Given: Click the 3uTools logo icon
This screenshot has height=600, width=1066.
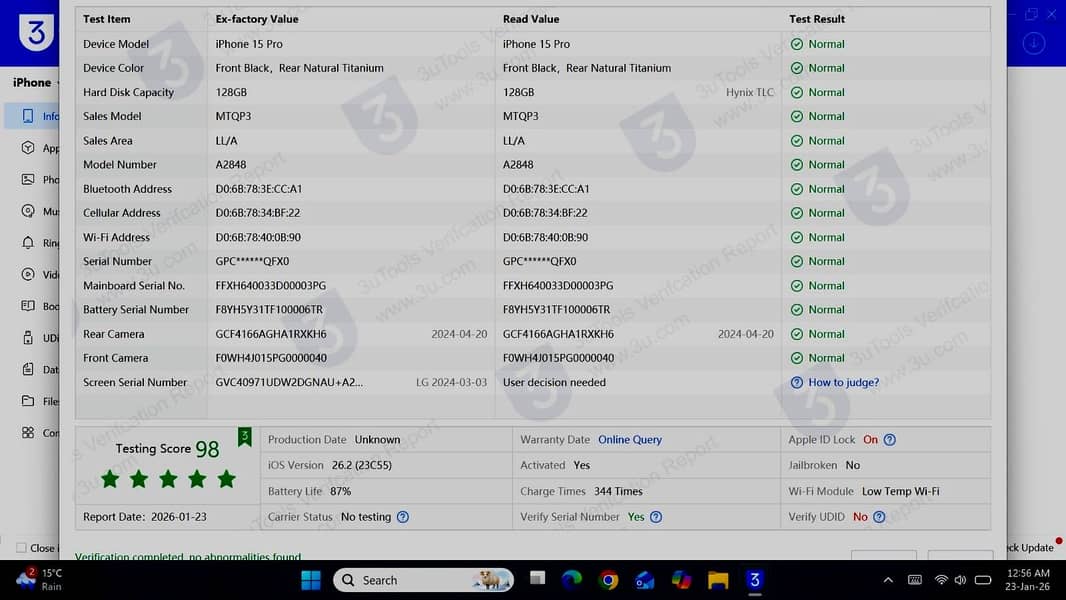Looking at the screenshot, I should (x=36, y=34).
